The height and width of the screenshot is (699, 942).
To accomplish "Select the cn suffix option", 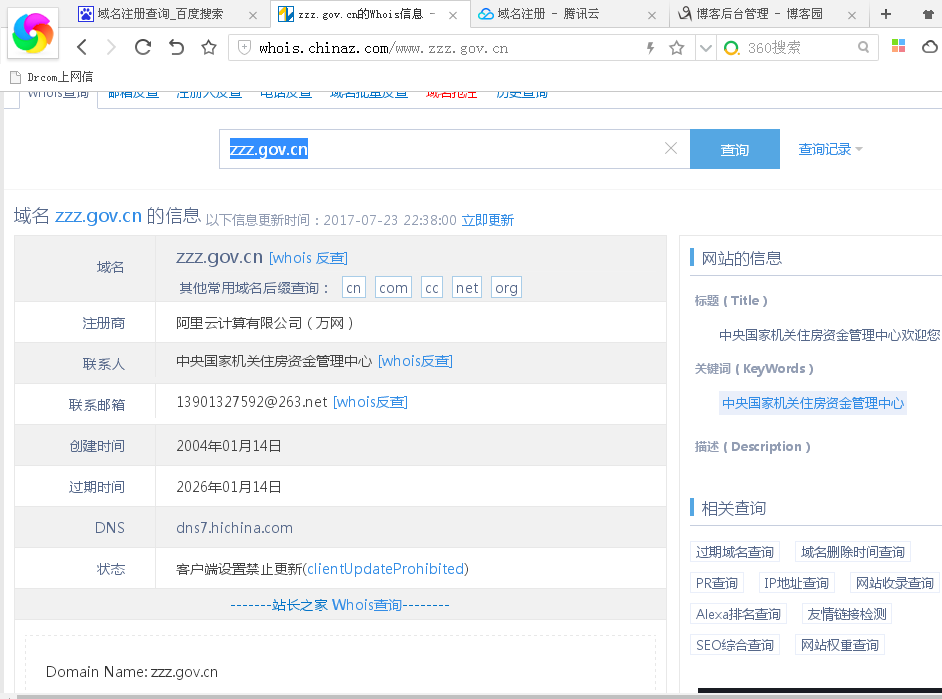I will point(353,288).
